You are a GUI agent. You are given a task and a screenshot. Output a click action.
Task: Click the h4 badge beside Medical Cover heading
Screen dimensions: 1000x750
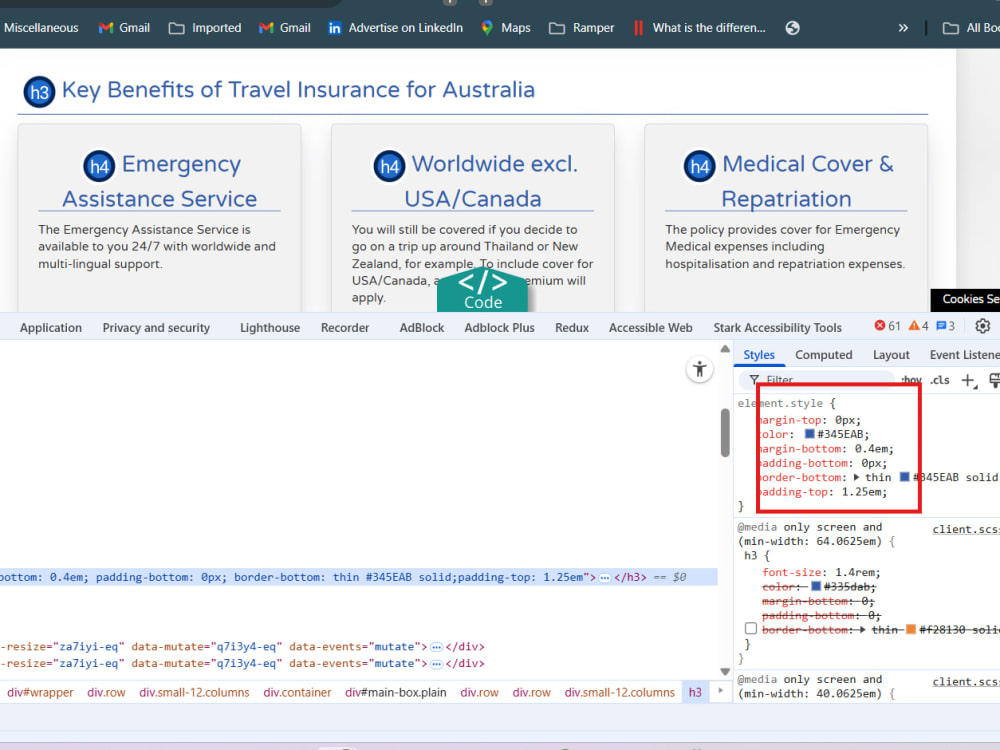pyautogui.click(x=700, y=166)
